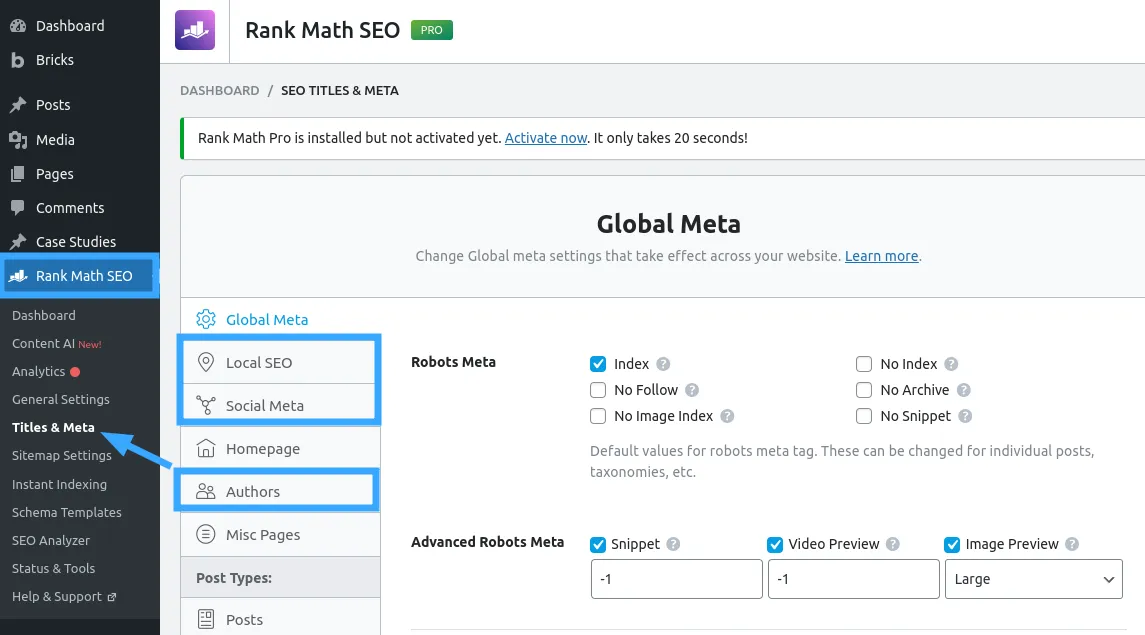Click help icon next to No Archive
This screenshot has height=635, width=1145.
[x=963, y=390]
